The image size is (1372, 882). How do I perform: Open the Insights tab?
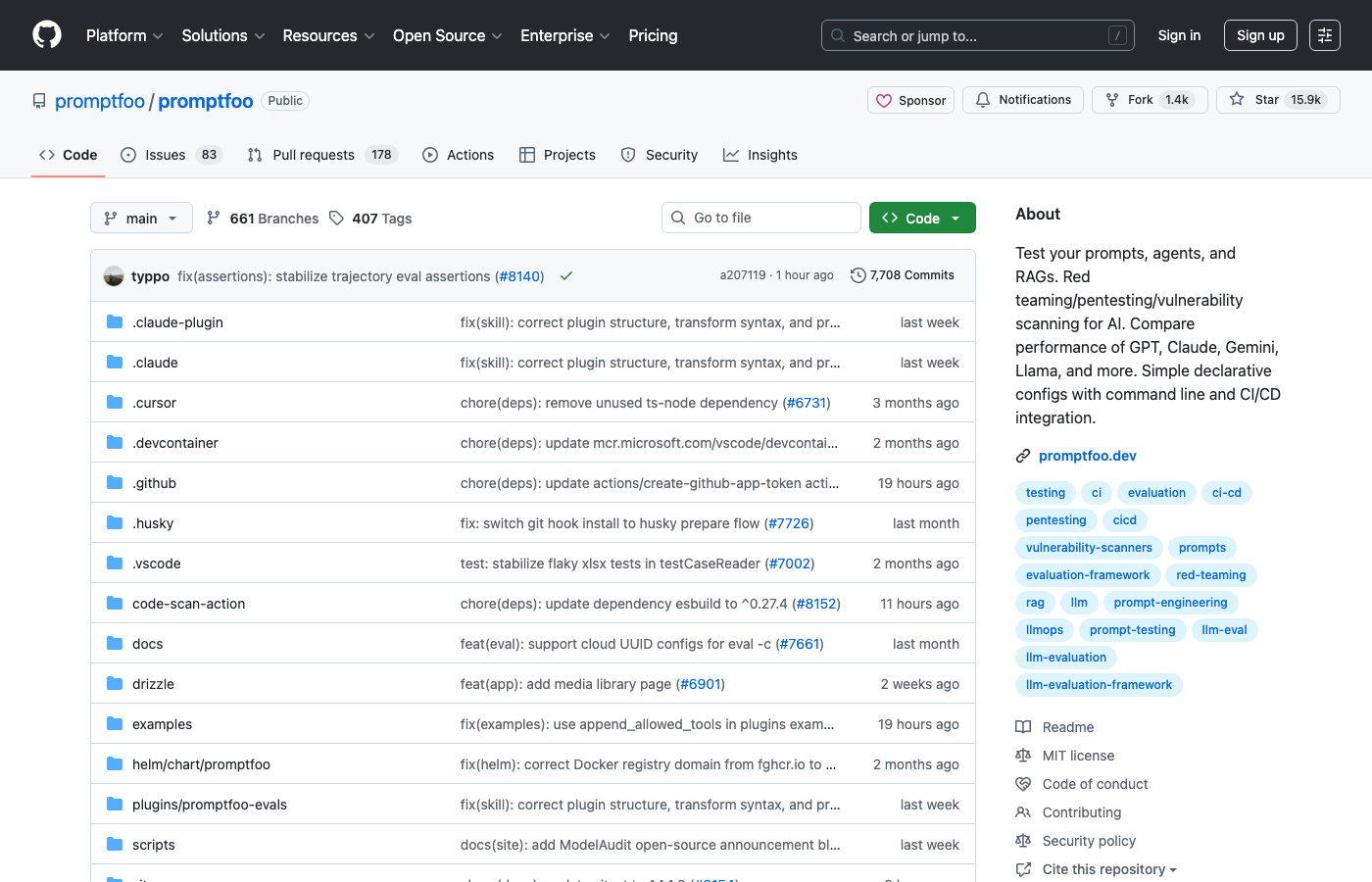(x=760, y=155)
